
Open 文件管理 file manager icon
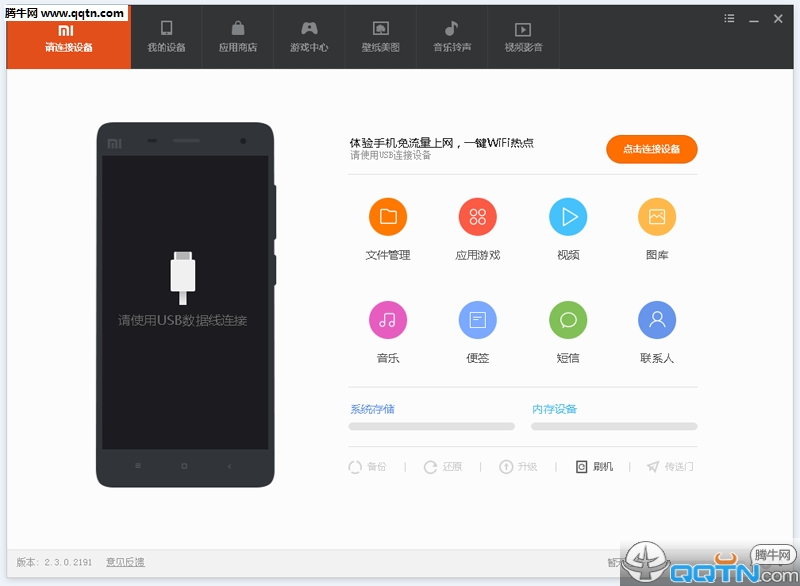point(388,217)
